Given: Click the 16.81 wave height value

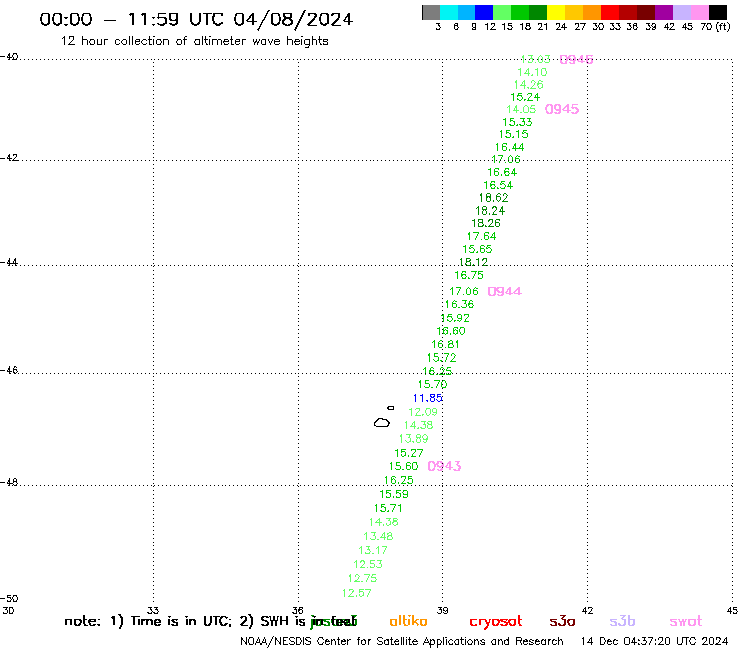Looking at the screenshot, I should coord(446,345).
